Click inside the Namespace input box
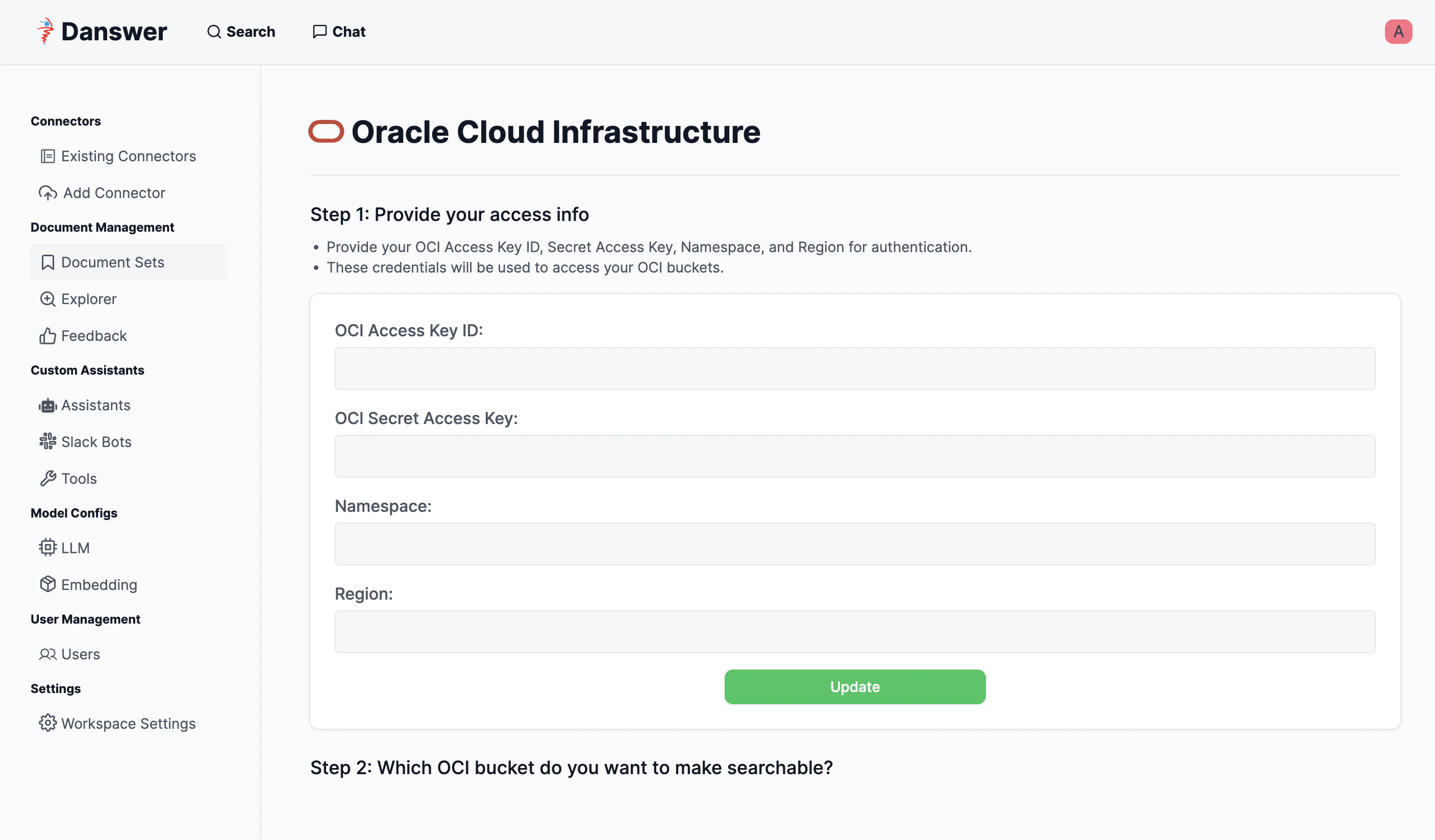1435x840 pixels. click(854, 544)
